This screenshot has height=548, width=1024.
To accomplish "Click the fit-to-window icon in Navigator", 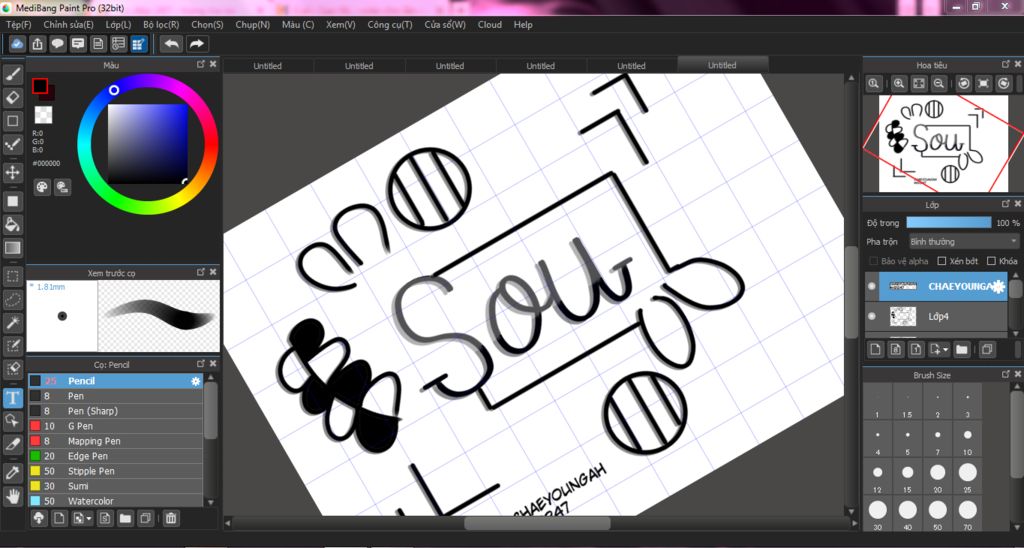I will pyautogui.click(x=919, y=83).
